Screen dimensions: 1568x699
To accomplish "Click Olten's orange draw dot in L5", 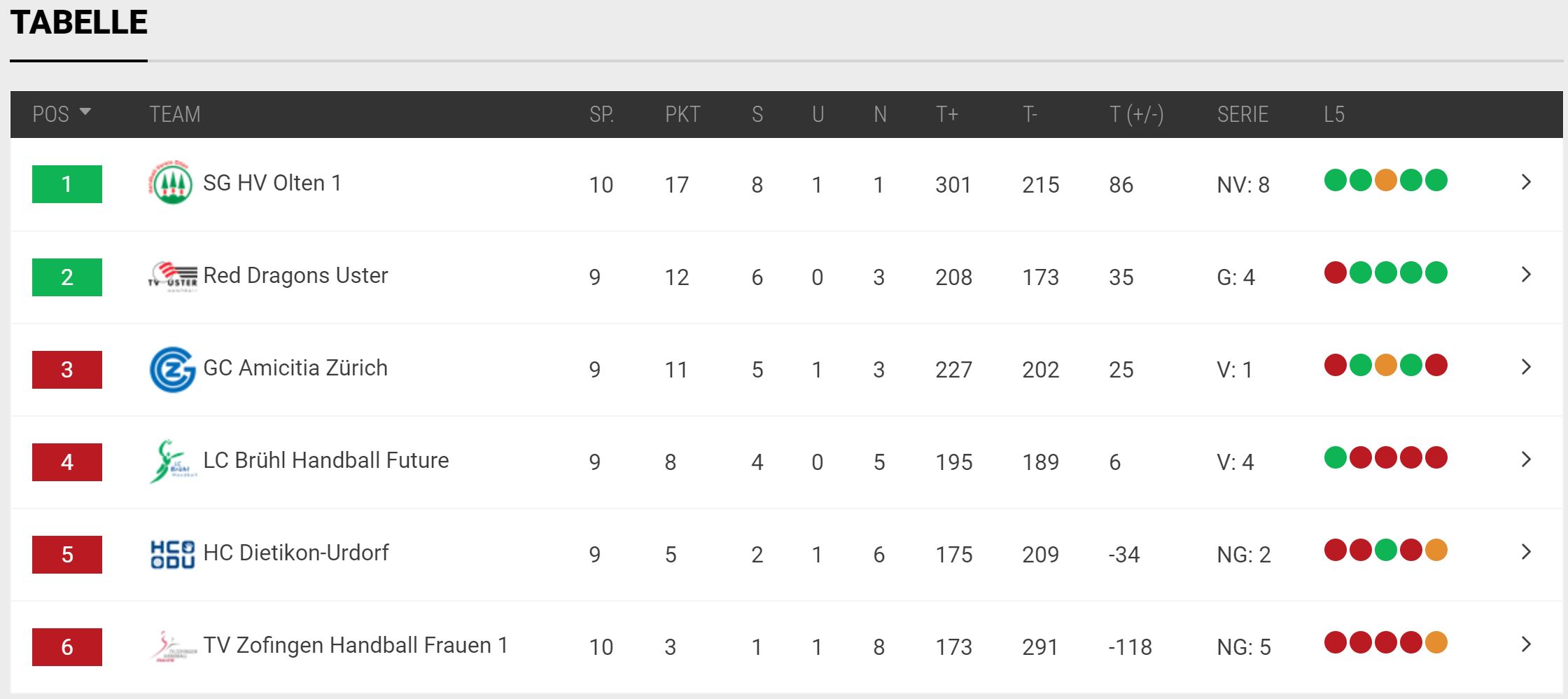I will (1385, 180).
